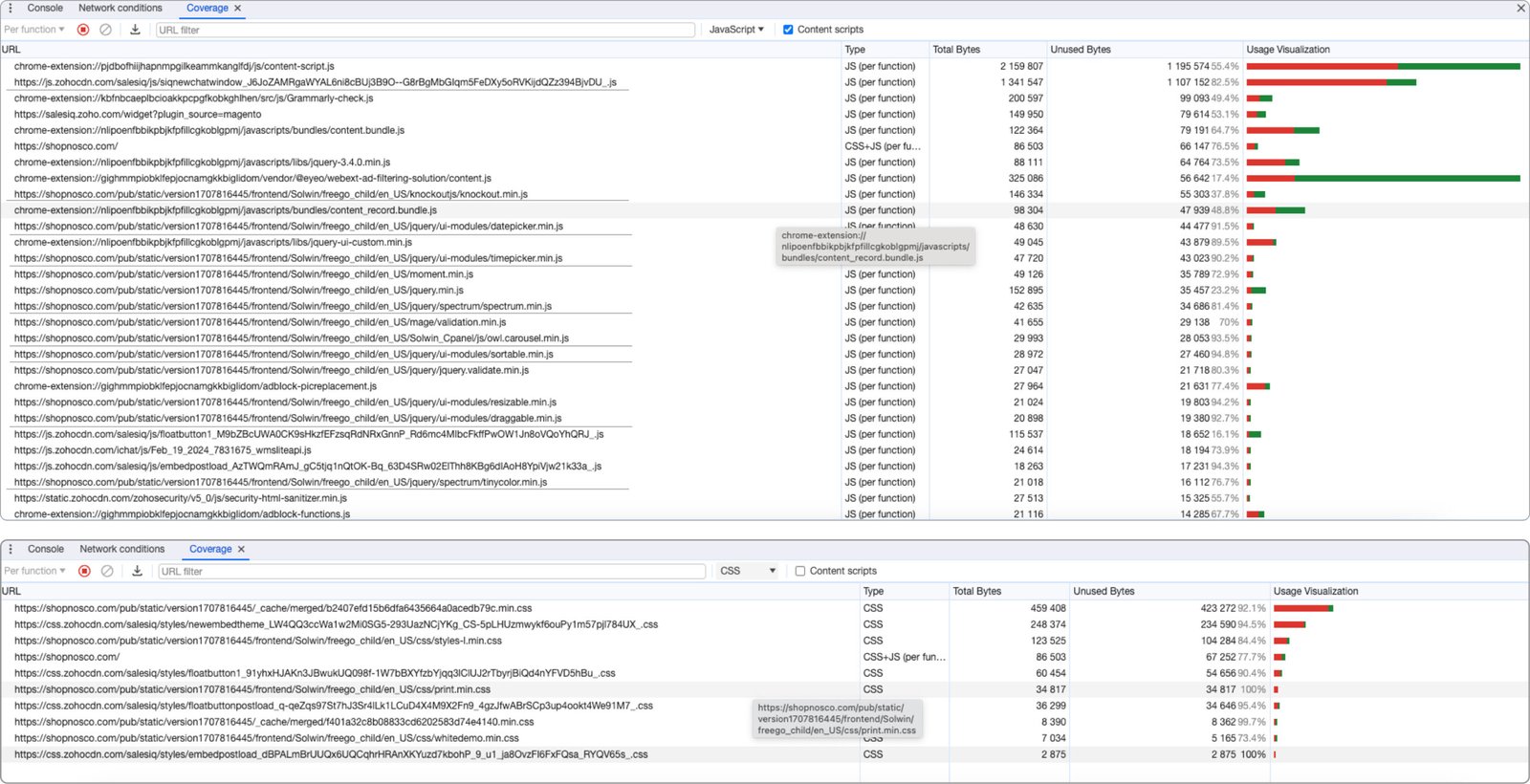Stop coverage recording in the JavaScript panel
This screenshot has width=1530, height=784.
click(83, 30)
